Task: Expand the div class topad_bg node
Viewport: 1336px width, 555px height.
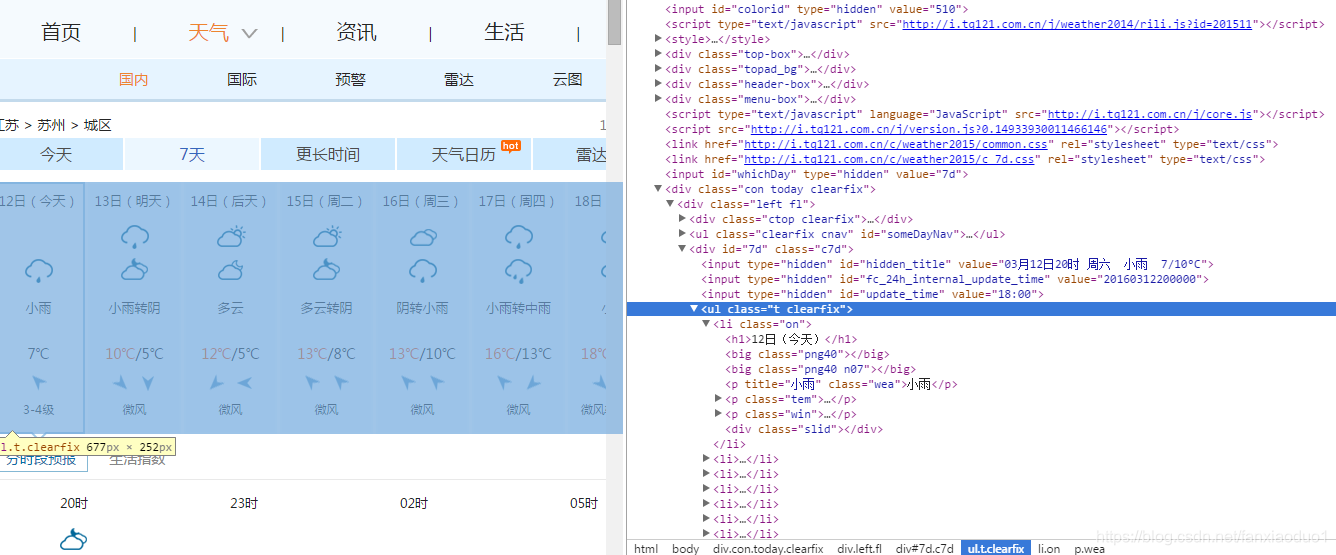Action: click(658, 69)
